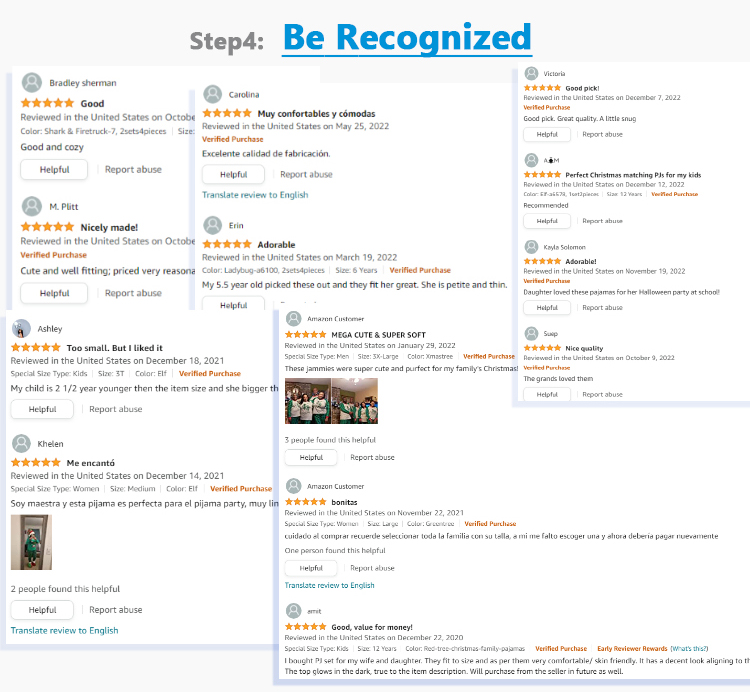Mark Carolina's review as Helpful
The width and height of the screenshot is (750, 693).
coord(233,174)
